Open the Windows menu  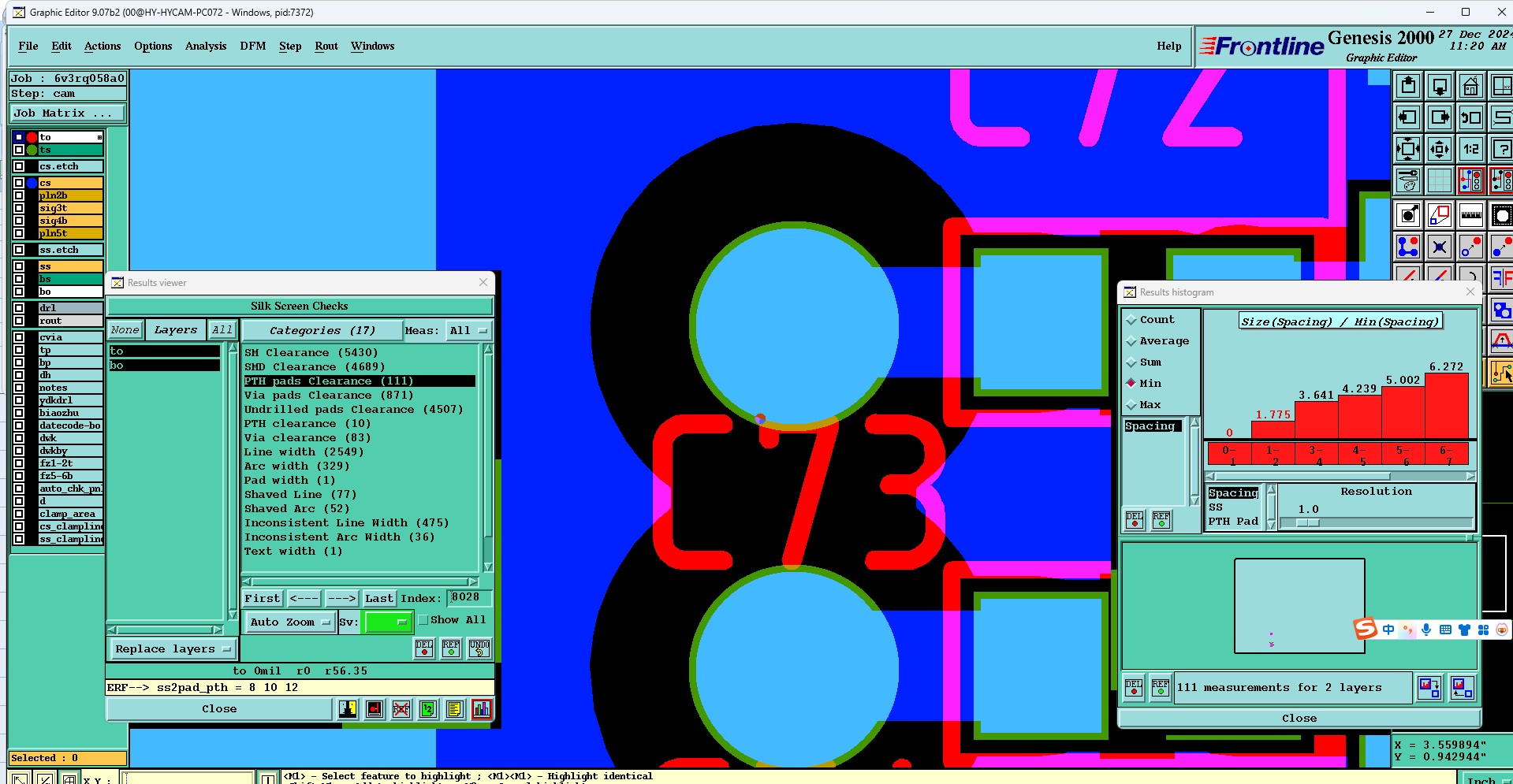(373, 46)
